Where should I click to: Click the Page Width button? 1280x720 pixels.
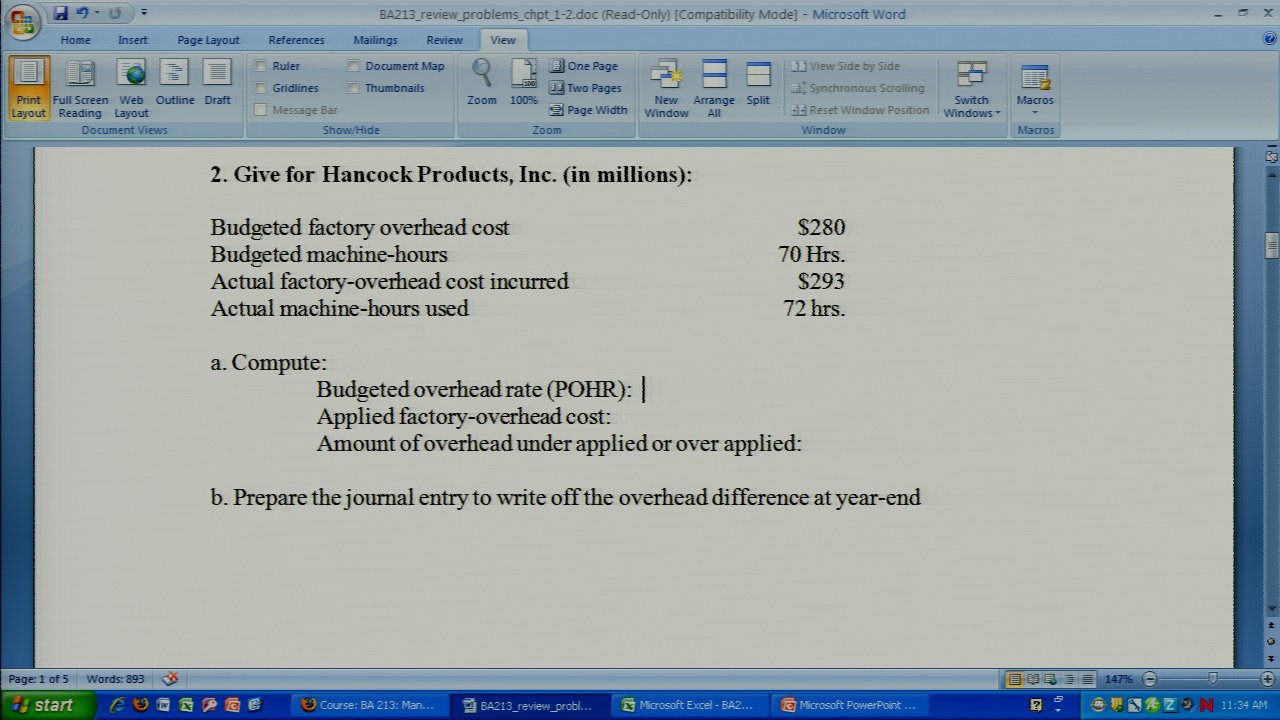(x=588, y=110)
